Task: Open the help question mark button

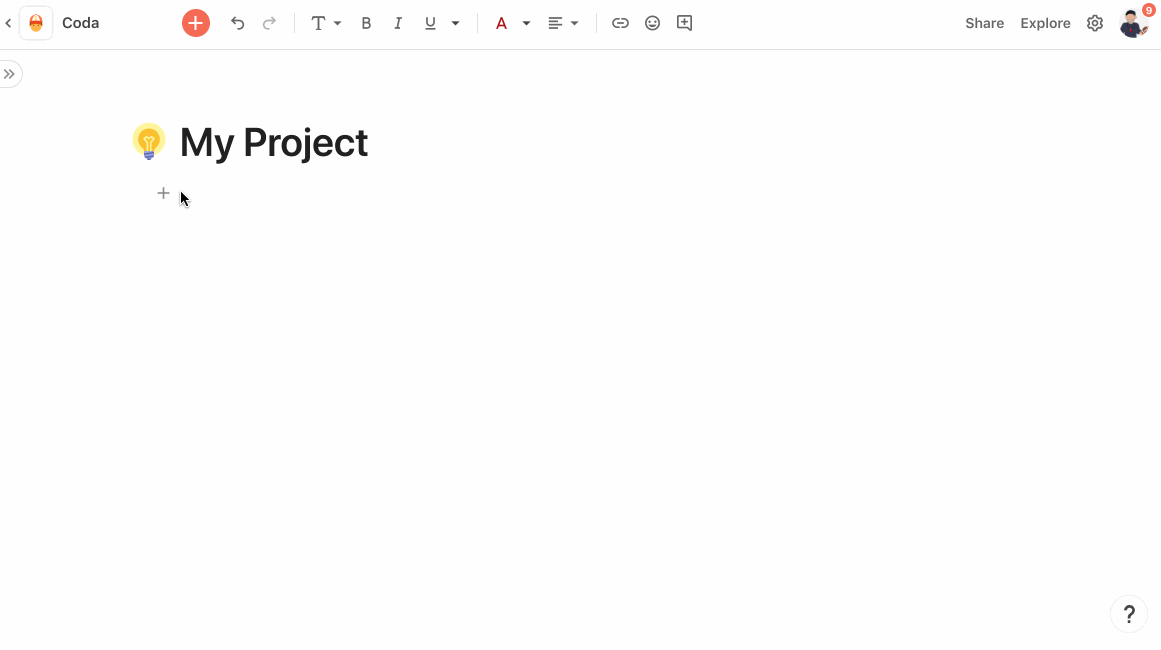Action: tap(1128, 614)
